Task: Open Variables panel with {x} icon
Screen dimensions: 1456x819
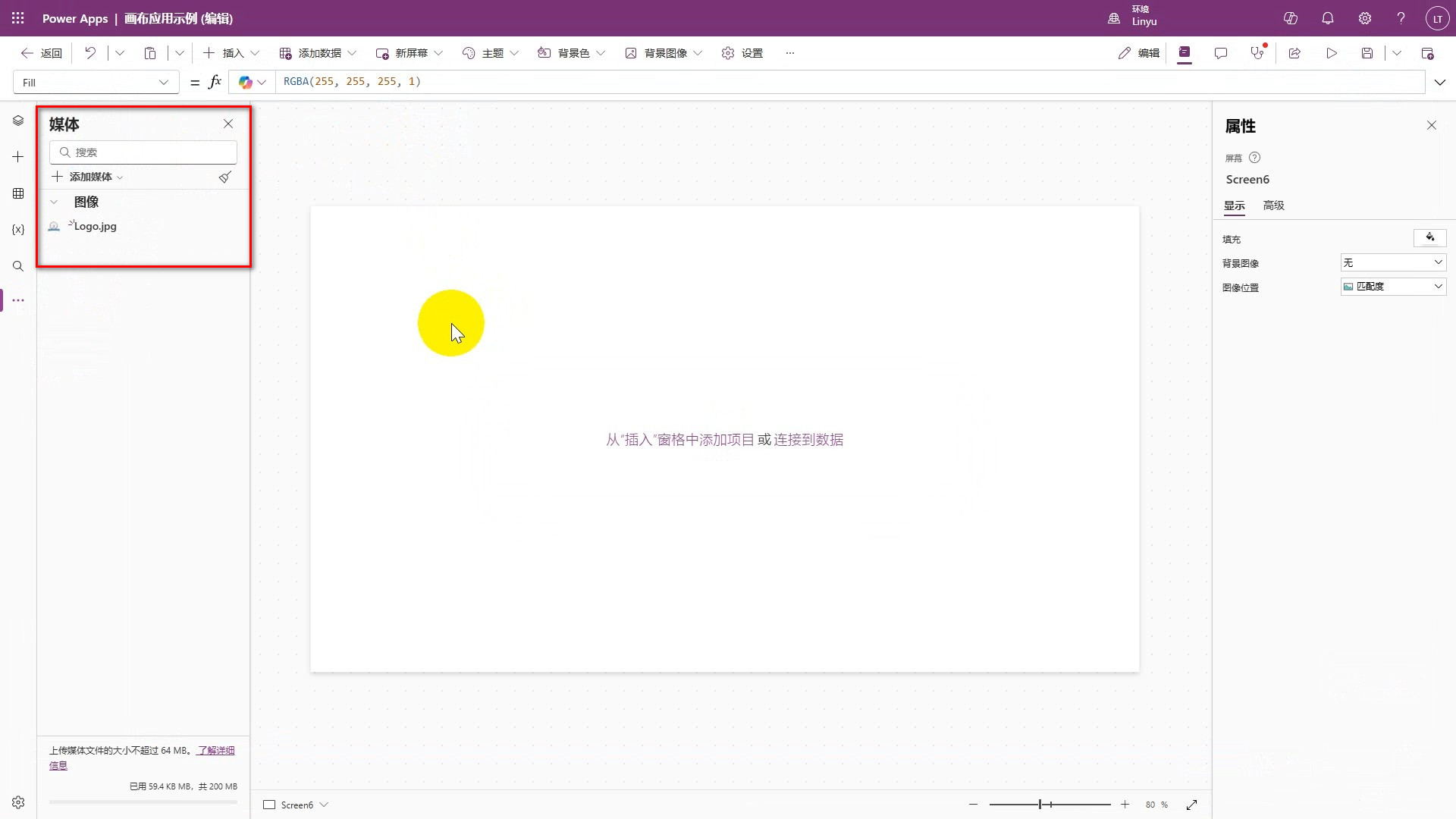Action: [x=18, y=230]
